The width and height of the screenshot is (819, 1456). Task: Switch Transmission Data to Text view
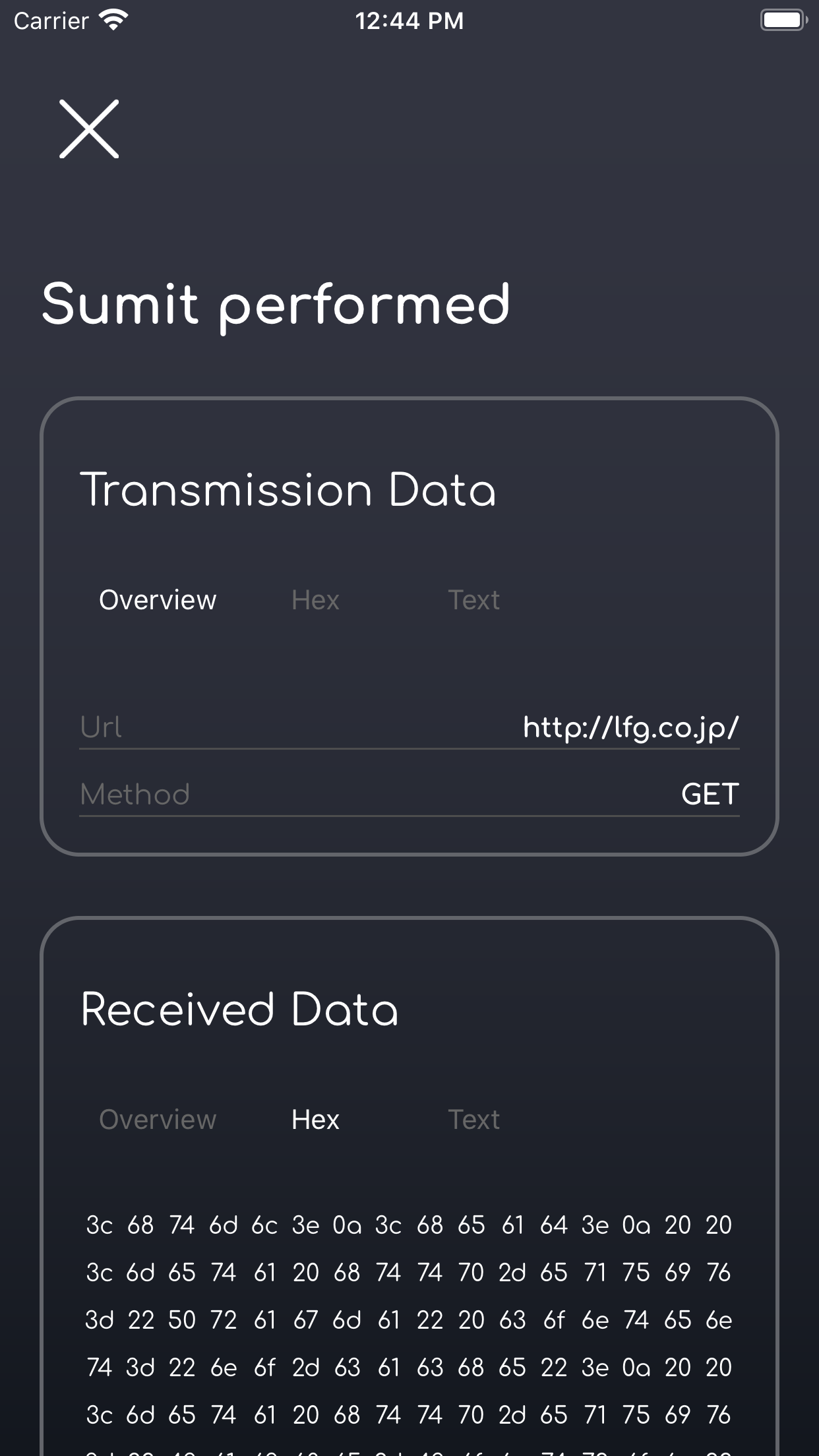474,600
